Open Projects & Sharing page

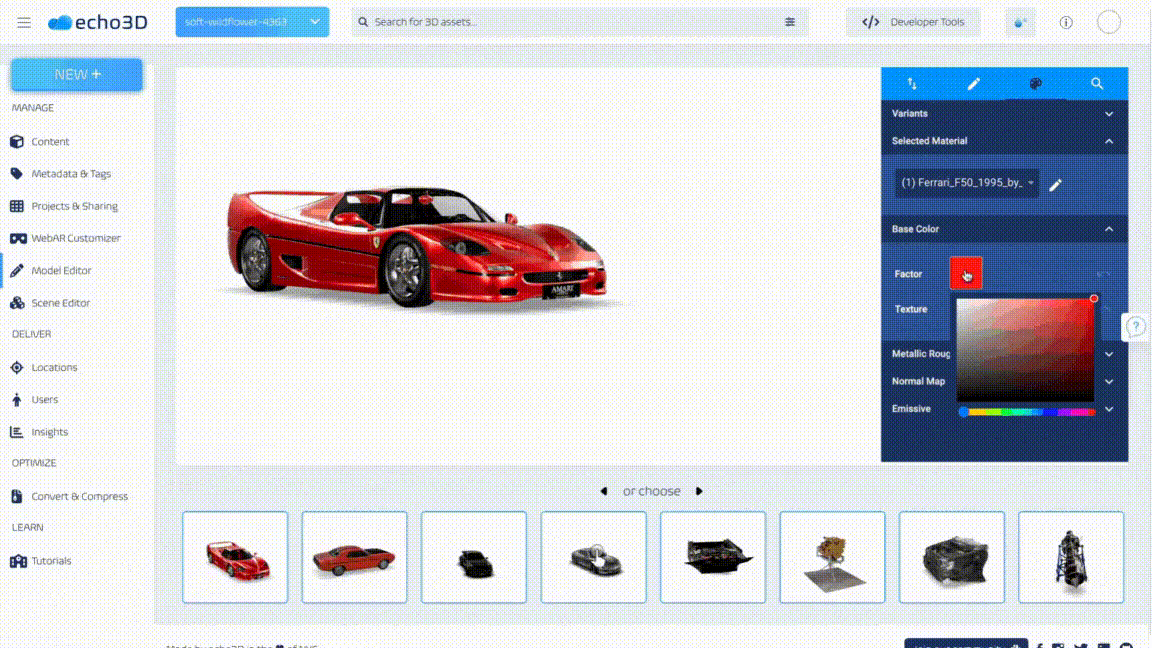[x=74, y=206]
